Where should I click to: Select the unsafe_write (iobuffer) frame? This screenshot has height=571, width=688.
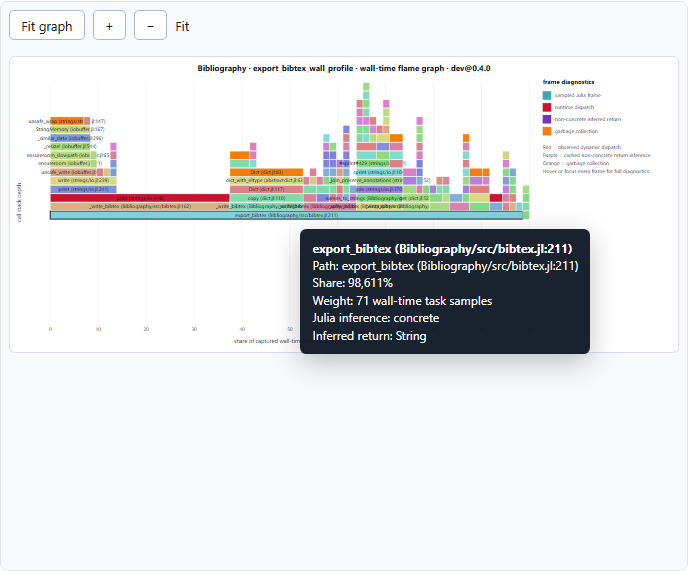coord(73,172)
